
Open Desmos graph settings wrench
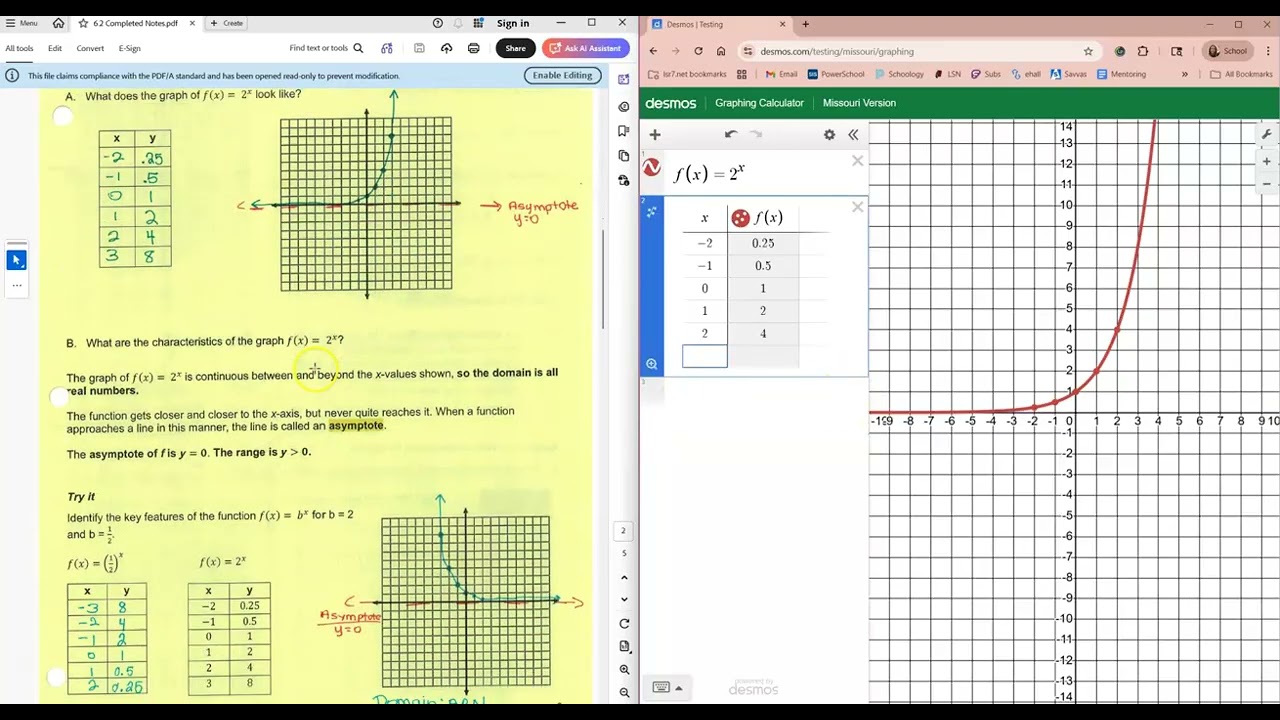pos(1266,135)
